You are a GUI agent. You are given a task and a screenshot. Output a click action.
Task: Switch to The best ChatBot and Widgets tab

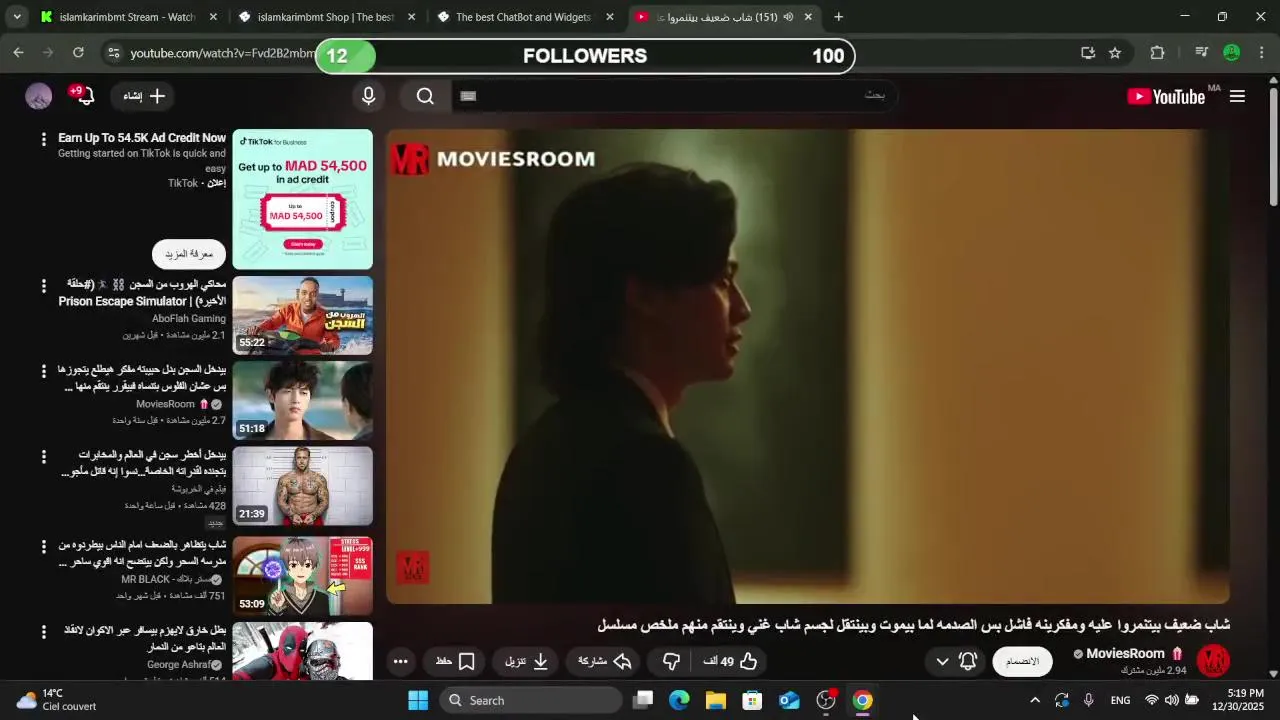pyautogui.click(x=525, y=17)
